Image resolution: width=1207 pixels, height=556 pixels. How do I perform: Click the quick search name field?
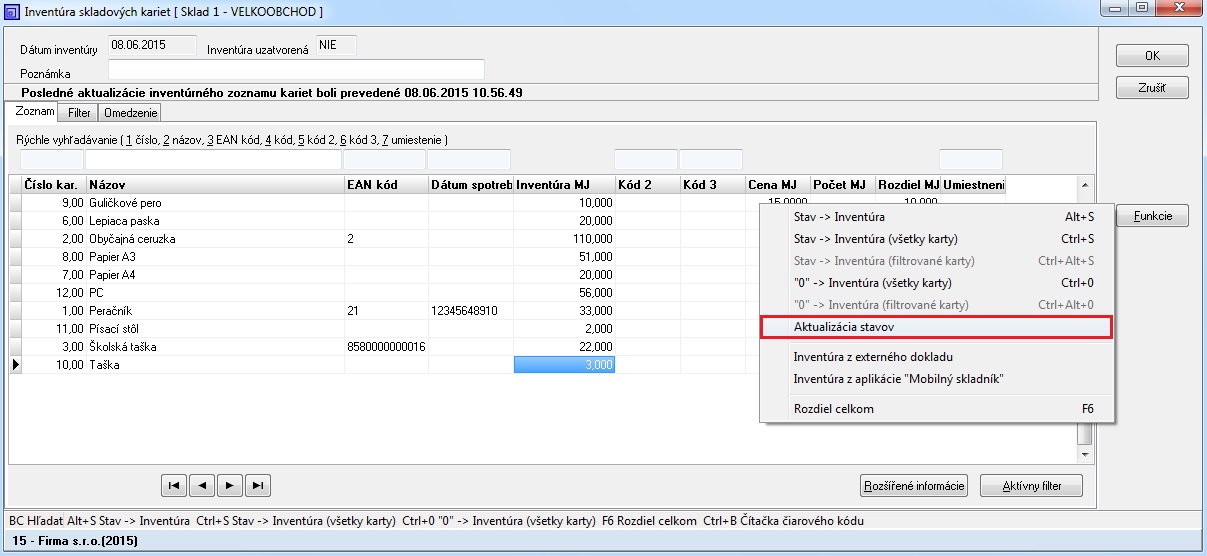pyautogui.click(x=212, y=160)
